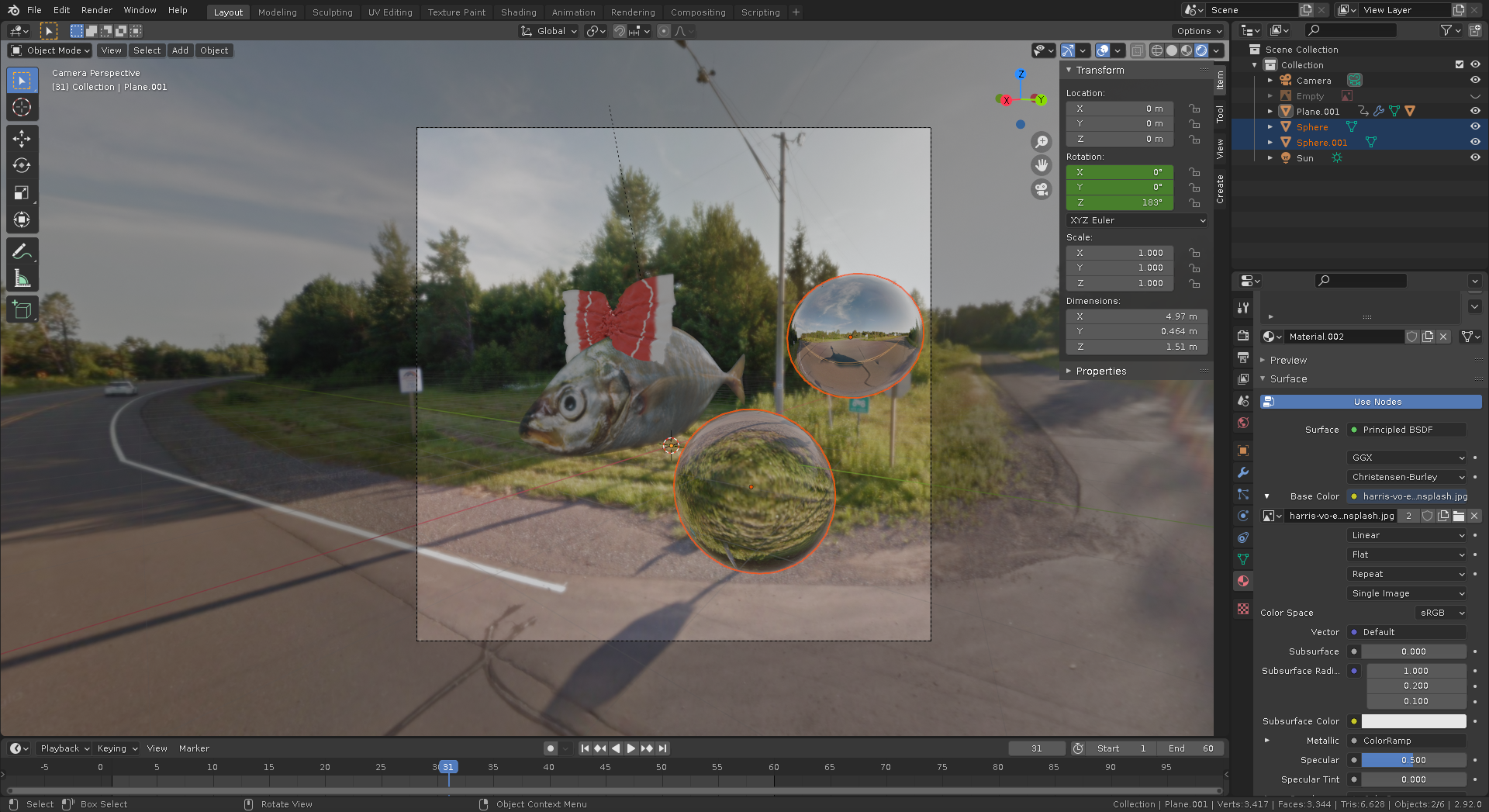Switch to the Shading workspace tab
Image resolution: width=1489 pixels, height=812 pixels.
tap(518, 12)
